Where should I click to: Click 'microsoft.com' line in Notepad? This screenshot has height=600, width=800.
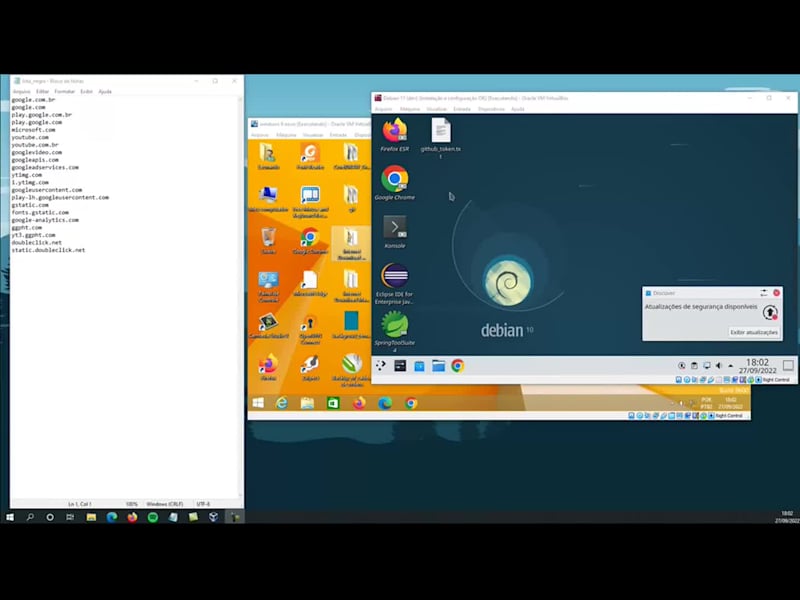click(33, 130)
